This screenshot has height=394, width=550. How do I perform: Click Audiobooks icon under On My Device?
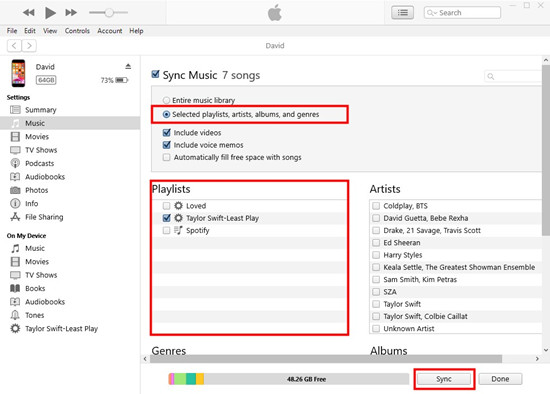[15, 302]
